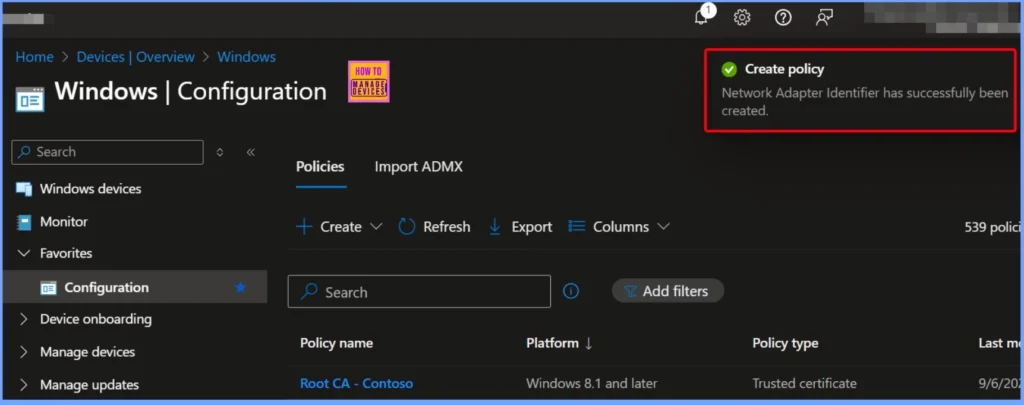The image size is (1024, 405).
Task: Expand the Manage updates section
Action: 24,385
